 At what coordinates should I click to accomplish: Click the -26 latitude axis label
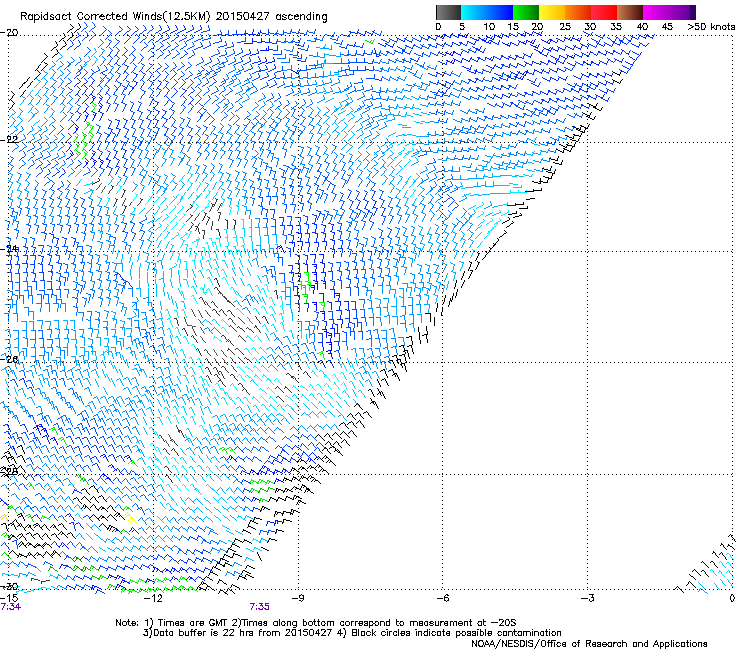(9, 359)
